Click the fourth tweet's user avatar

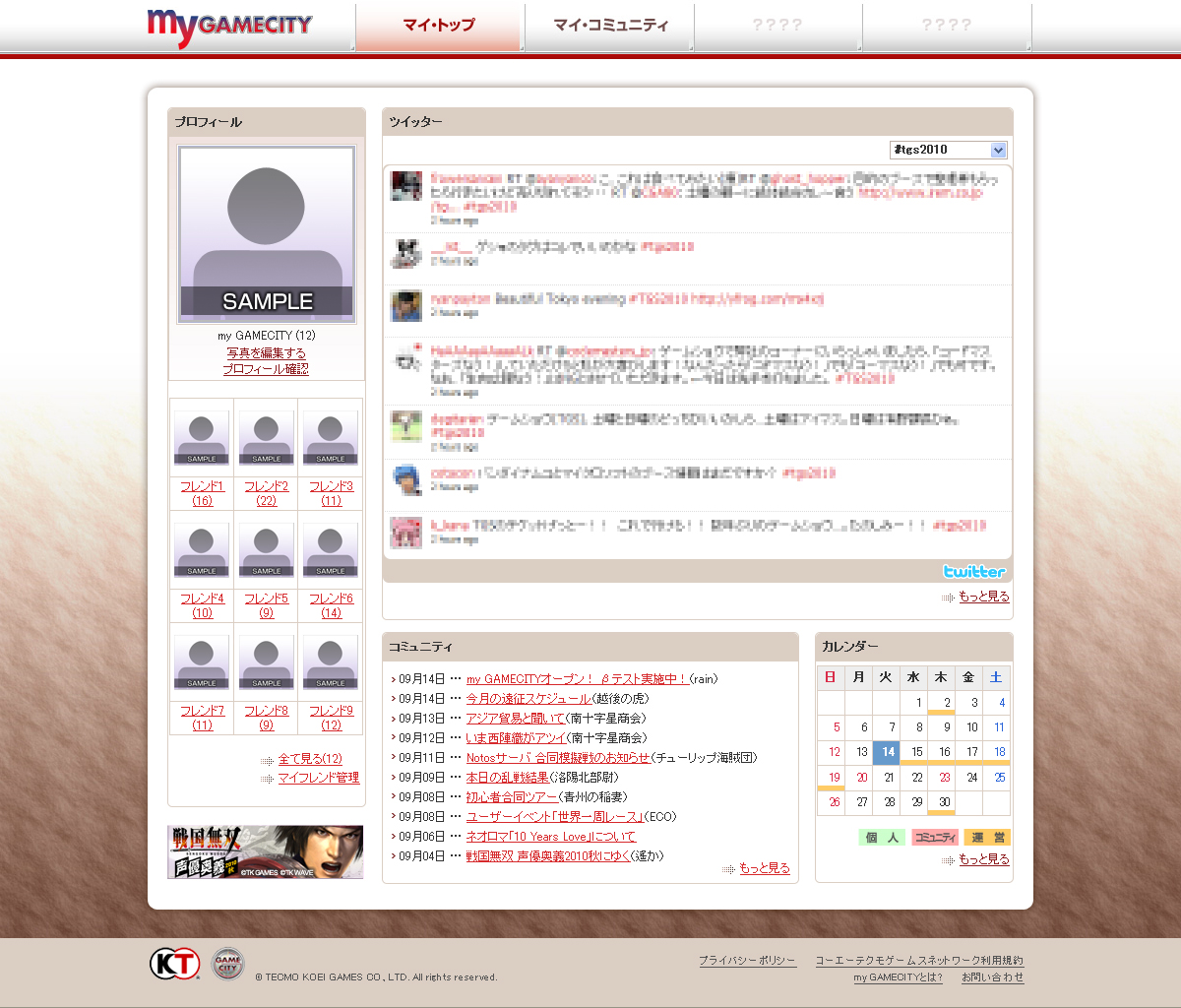point(406,359)
